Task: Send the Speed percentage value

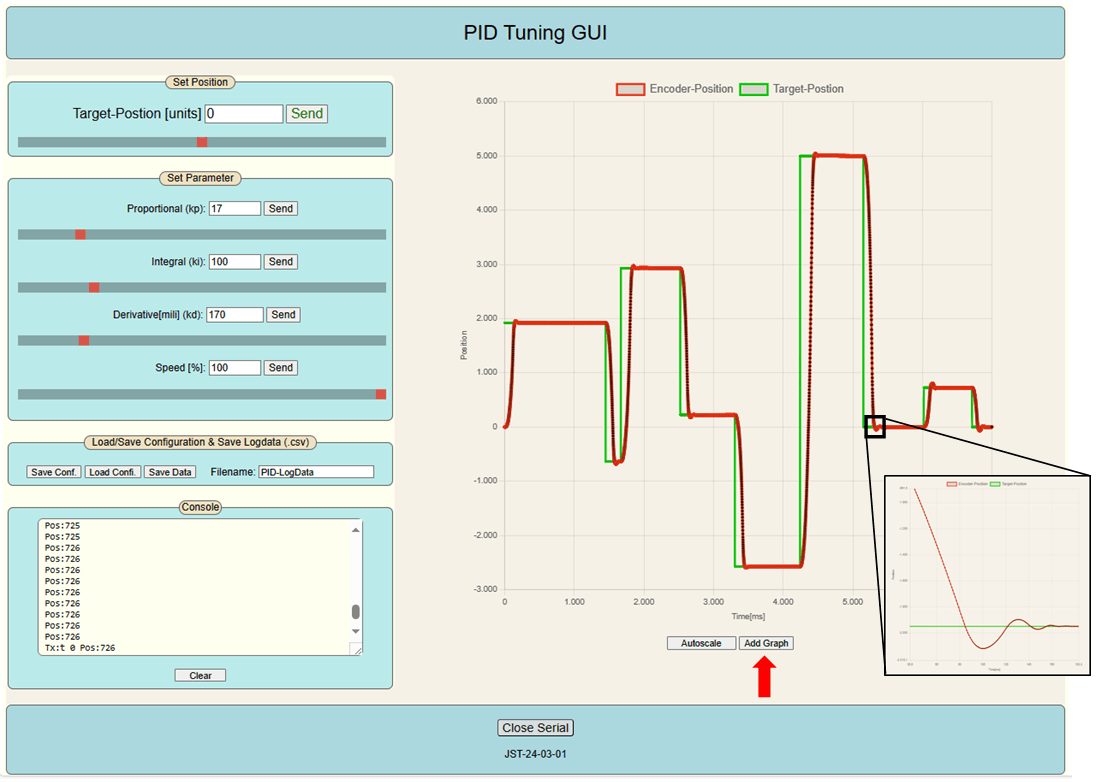Action: click(x=281, y=368)
